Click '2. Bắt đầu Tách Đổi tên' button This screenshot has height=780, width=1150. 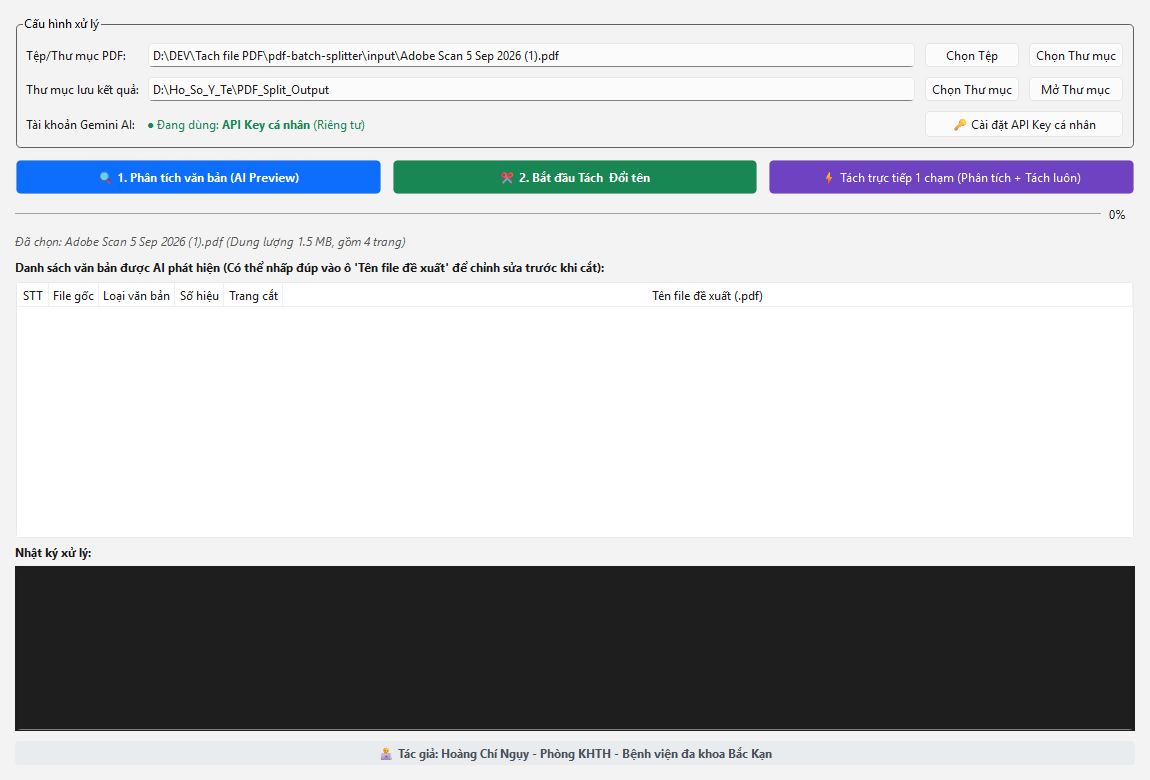pyautogui.click(x=575, y=177)
